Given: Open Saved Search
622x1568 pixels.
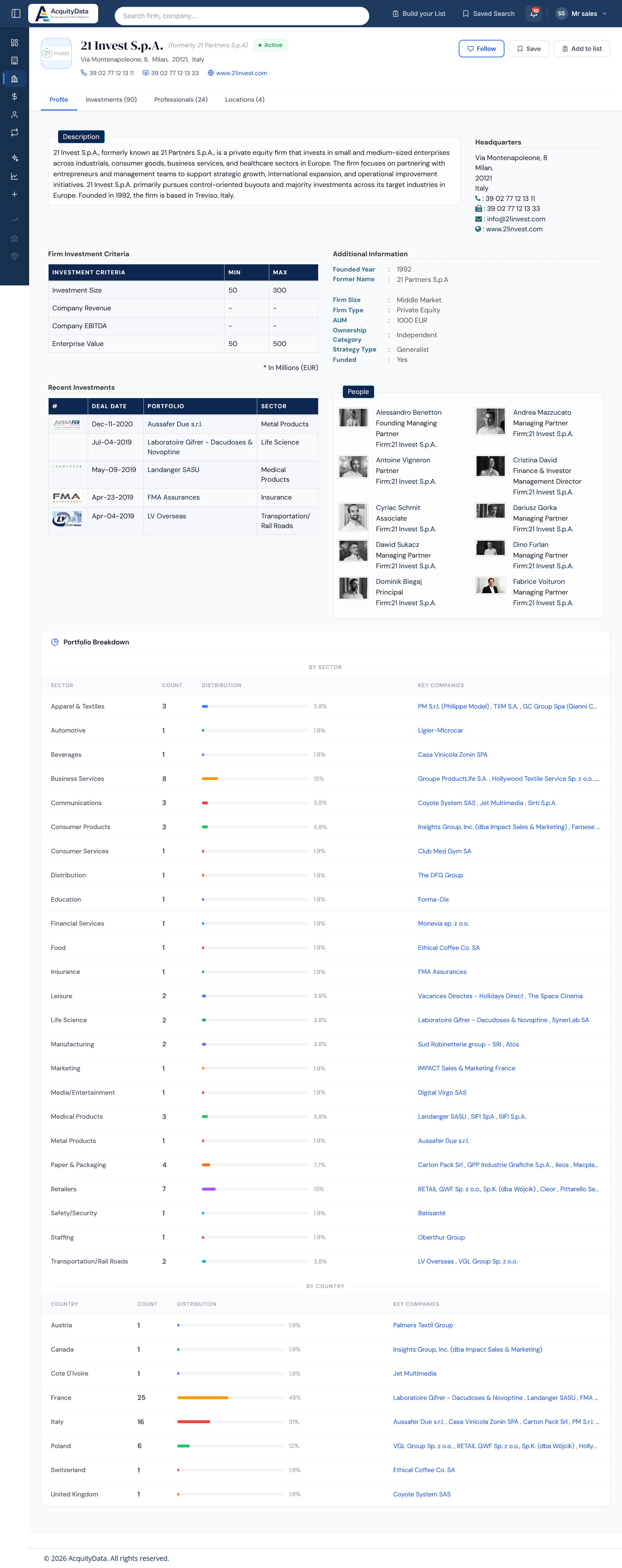Looking at the screenshot, I should coord(488,13).
